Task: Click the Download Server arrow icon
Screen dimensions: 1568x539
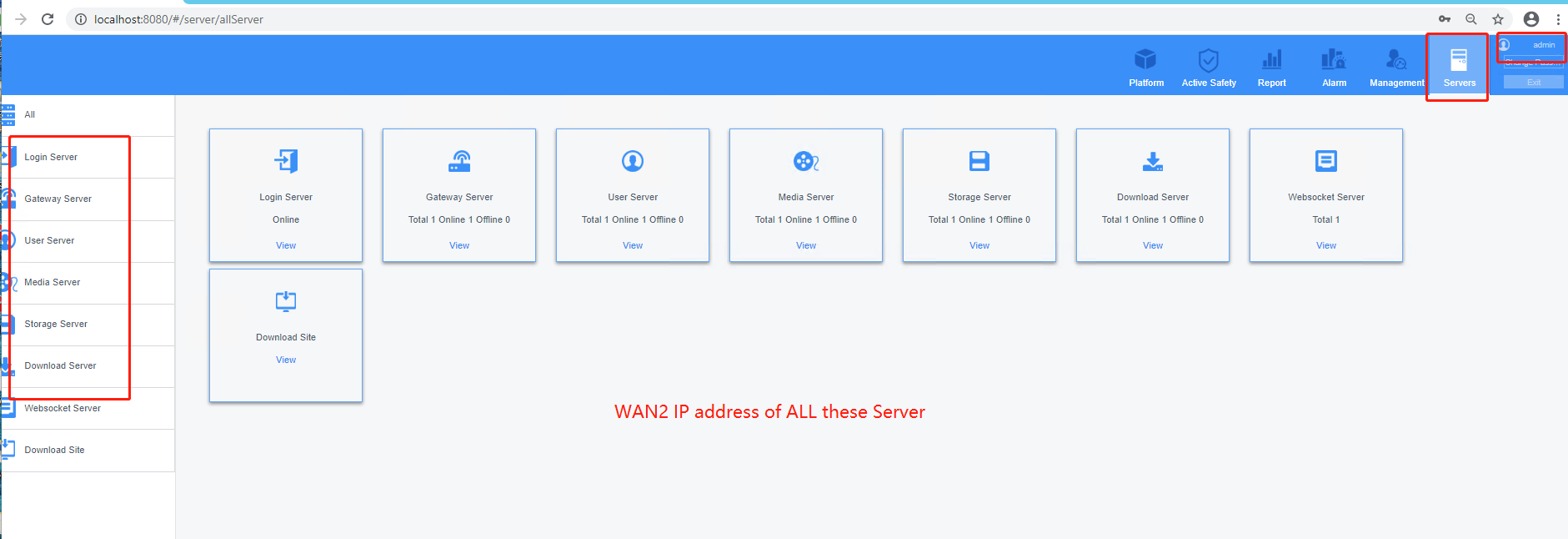Action: [1153, 161]
